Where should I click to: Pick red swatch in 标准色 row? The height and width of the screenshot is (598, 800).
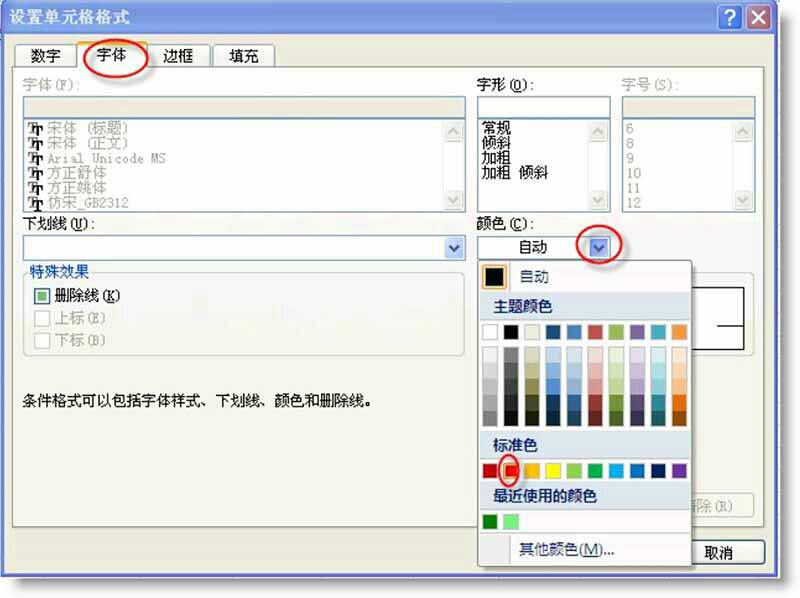(510, 470)
